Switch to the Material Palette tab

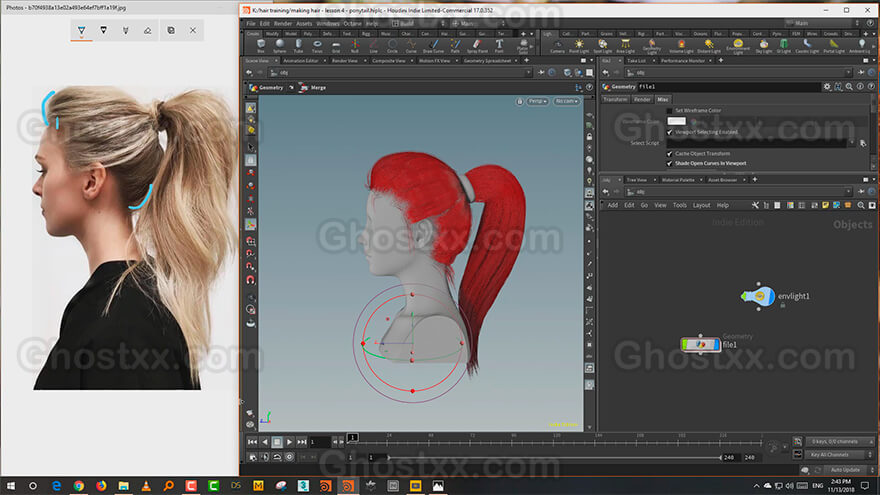click(x=678, y=180)
